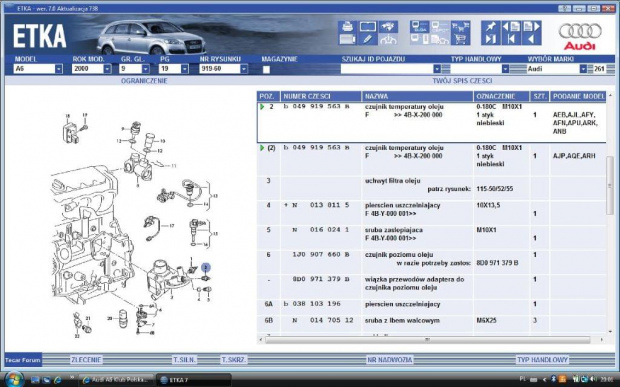620x387 pixels.
Task: Click the NUMER CZESCI column header
Action: click(321, 96)
